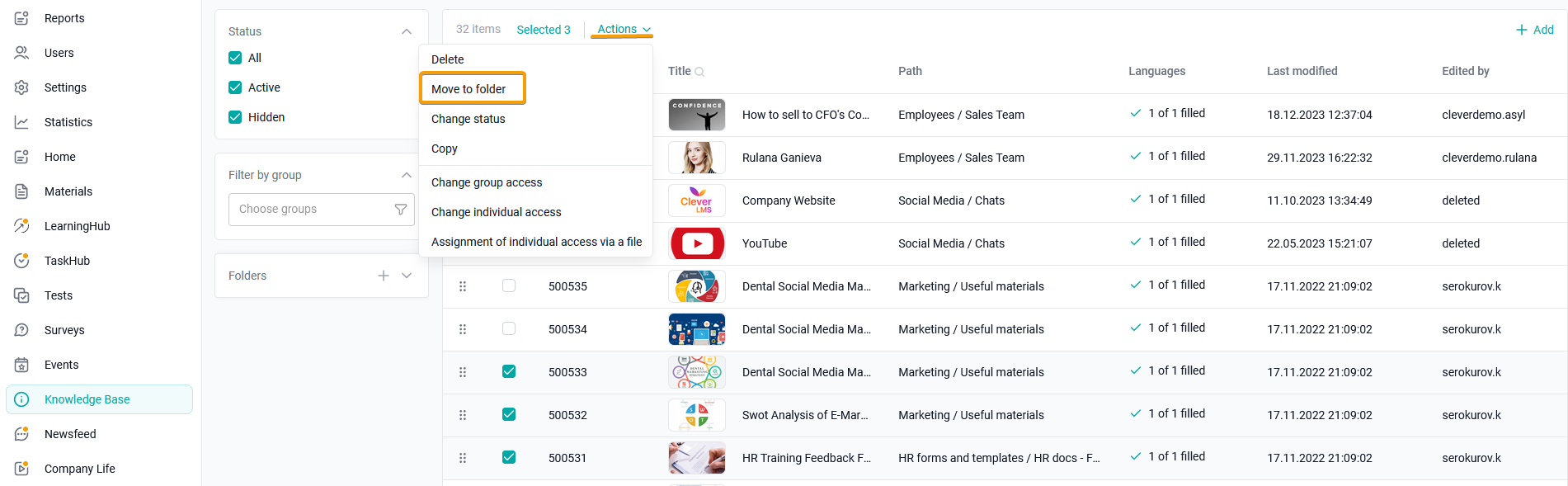Click the Title column search icon
This screenshot has width=1568, height=486.
[699, 72]
